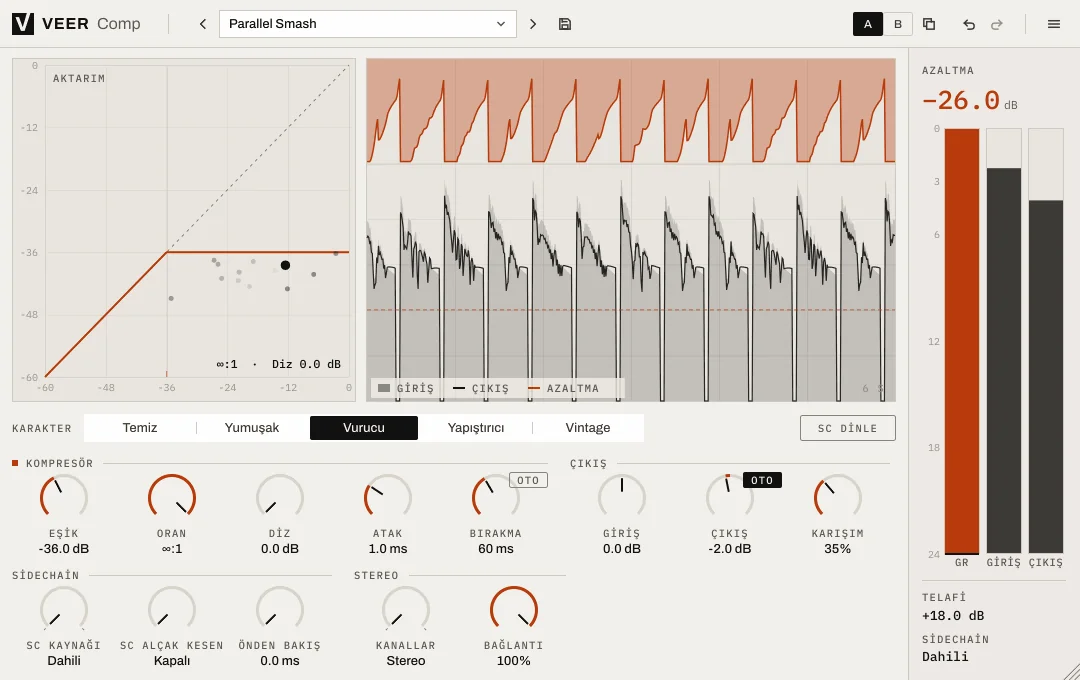This screenshot has width=1080, height=680.
Task: Click the Bırakma release knob
Action: click(496, 497)
